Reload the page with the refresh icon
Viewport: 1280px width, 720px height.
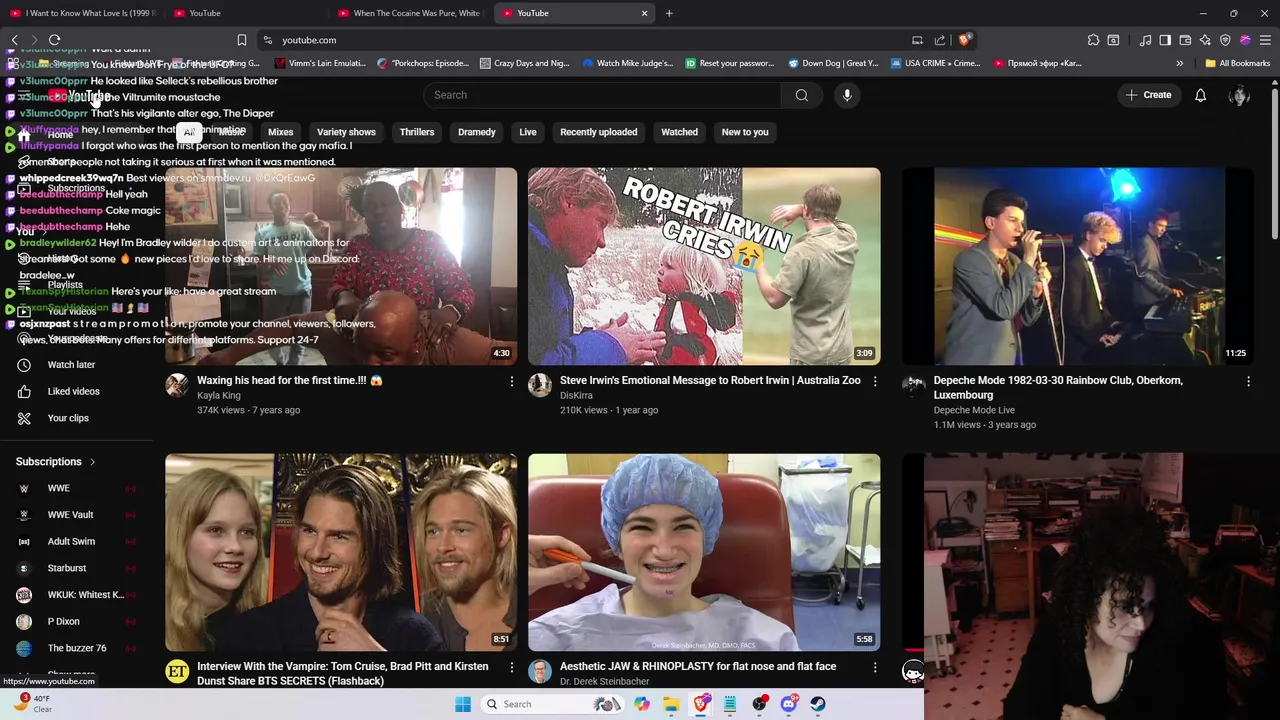coord(54,40)
